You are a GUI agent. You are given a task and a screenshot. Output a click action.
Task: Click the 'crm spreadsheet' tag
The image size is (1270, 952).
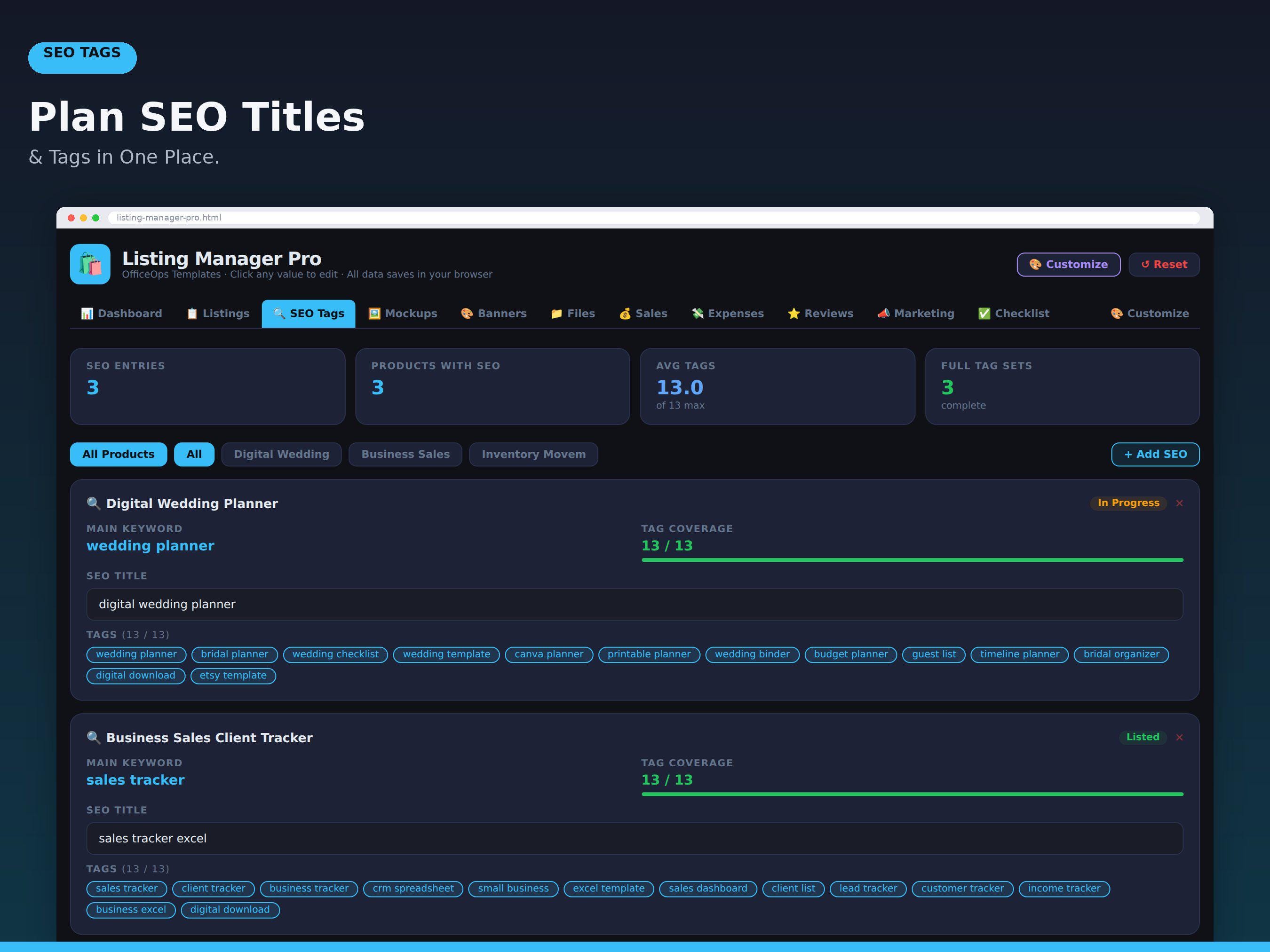pos(413,889)
